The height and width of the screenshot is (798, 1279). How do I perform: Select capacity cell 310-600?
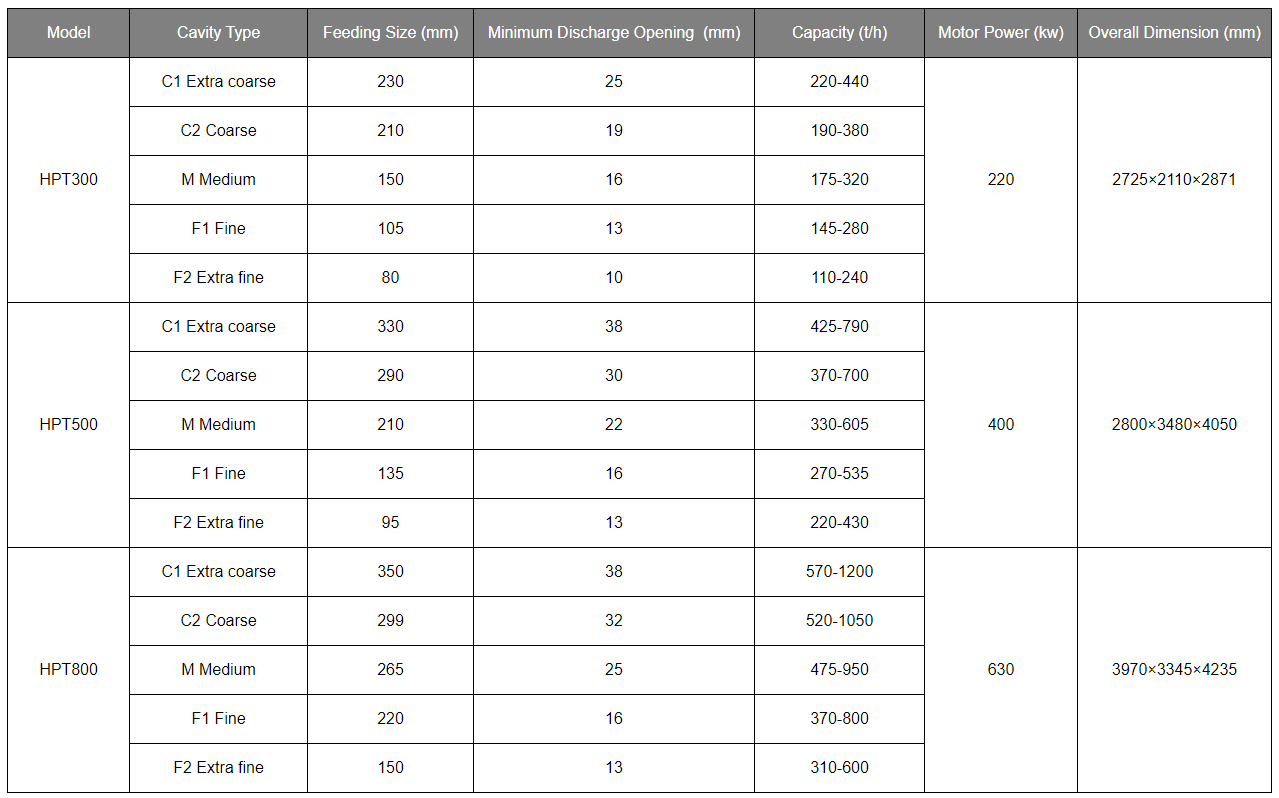[x=839, y=768]
